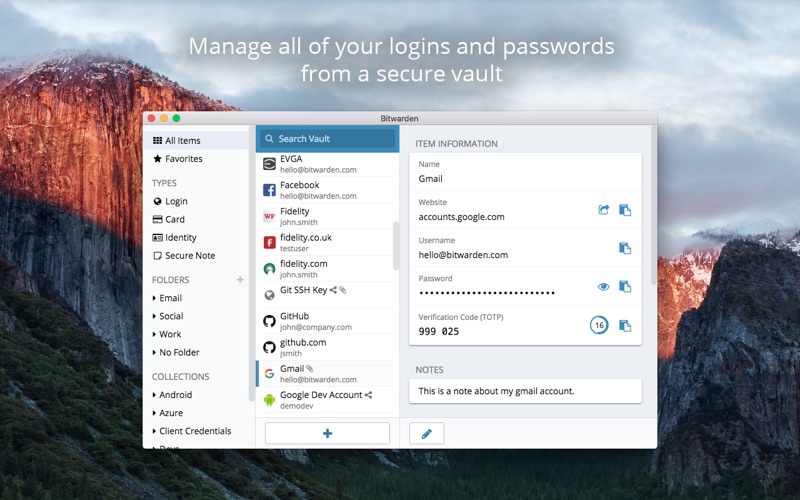Add a new folder with plus icon

240,280
